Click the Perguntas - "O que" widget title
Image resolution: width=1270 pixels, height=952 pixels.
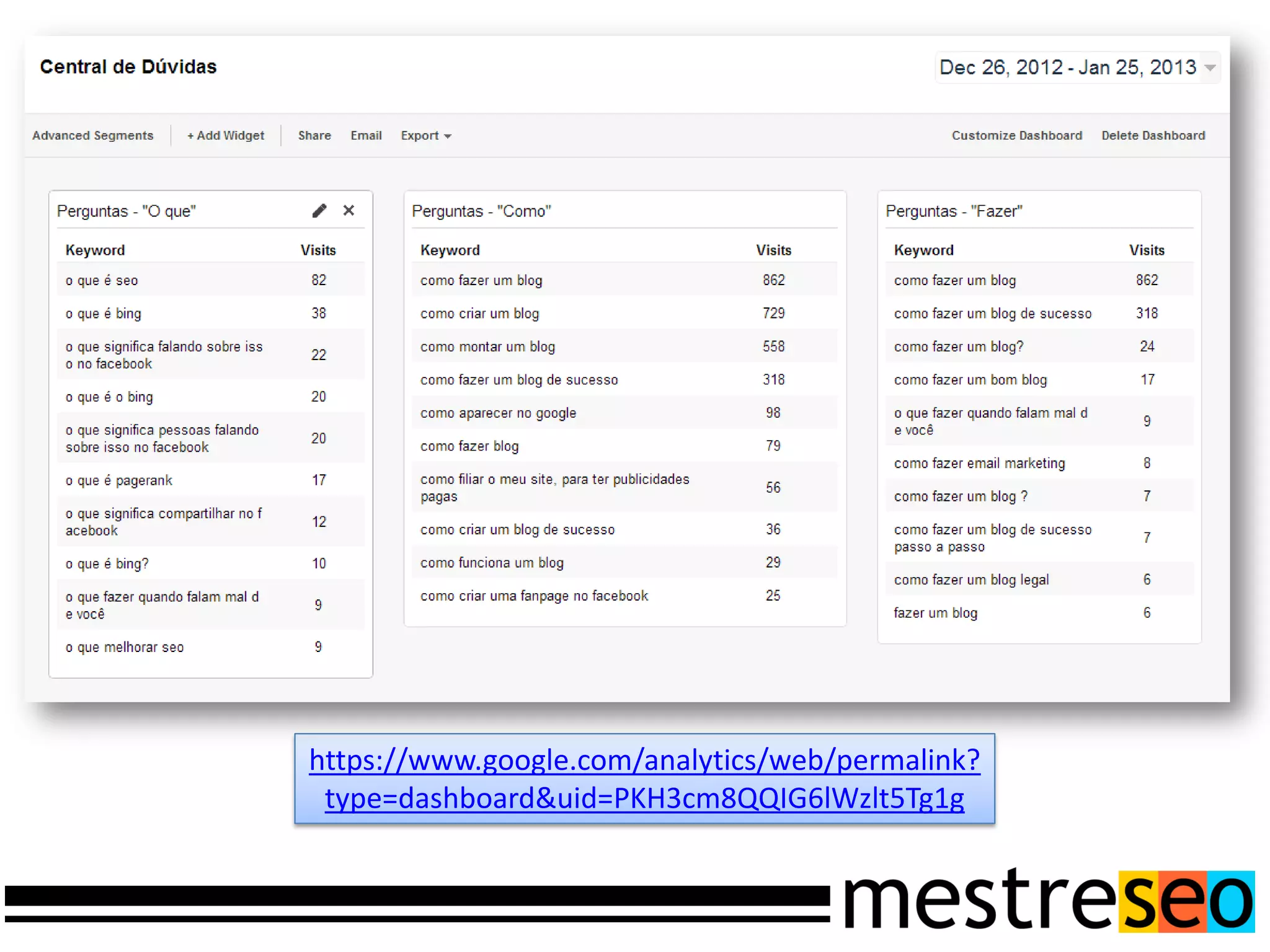point(127,211)
